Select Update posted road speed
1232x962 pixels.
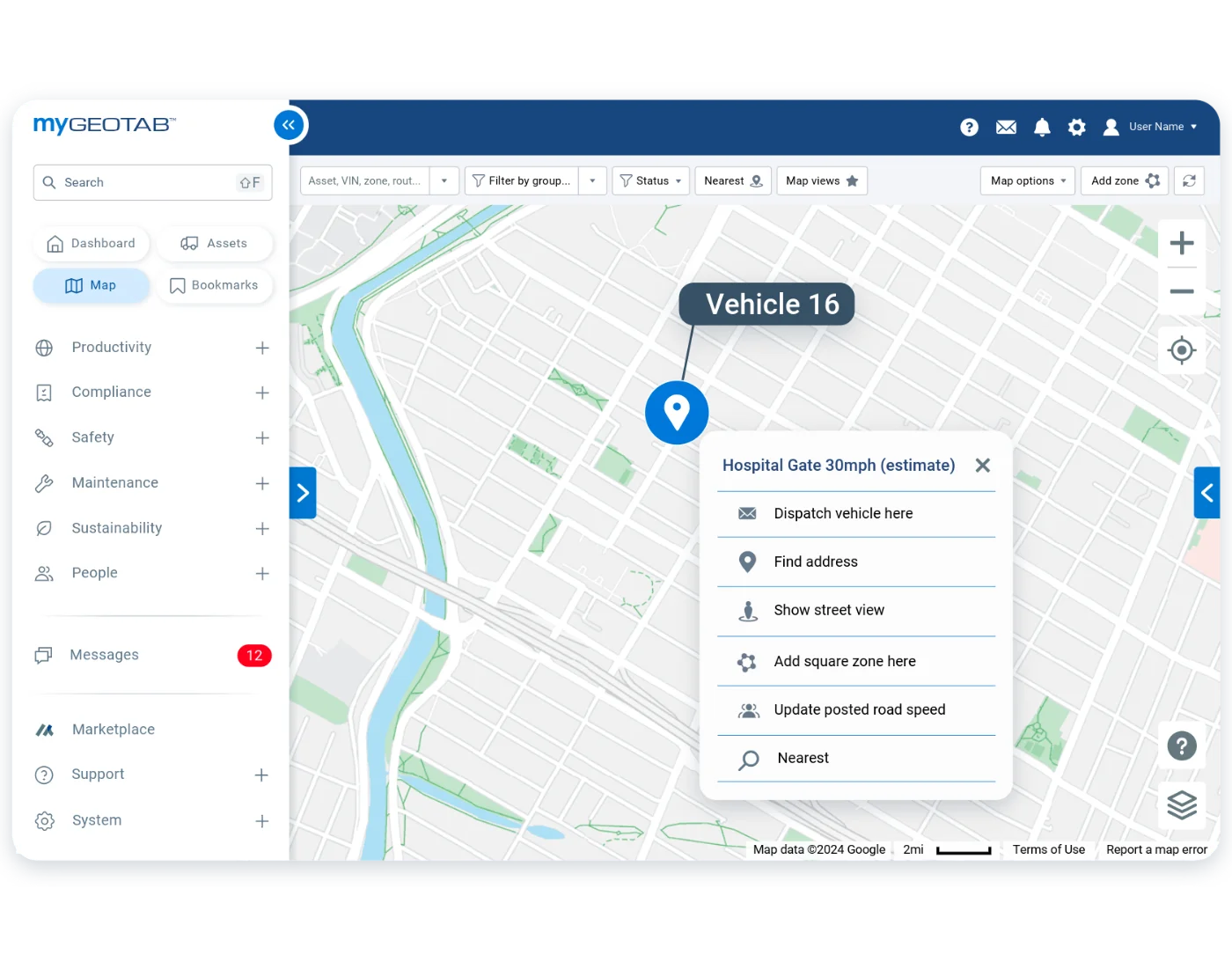pyautogui.click(x=856, y=709)
